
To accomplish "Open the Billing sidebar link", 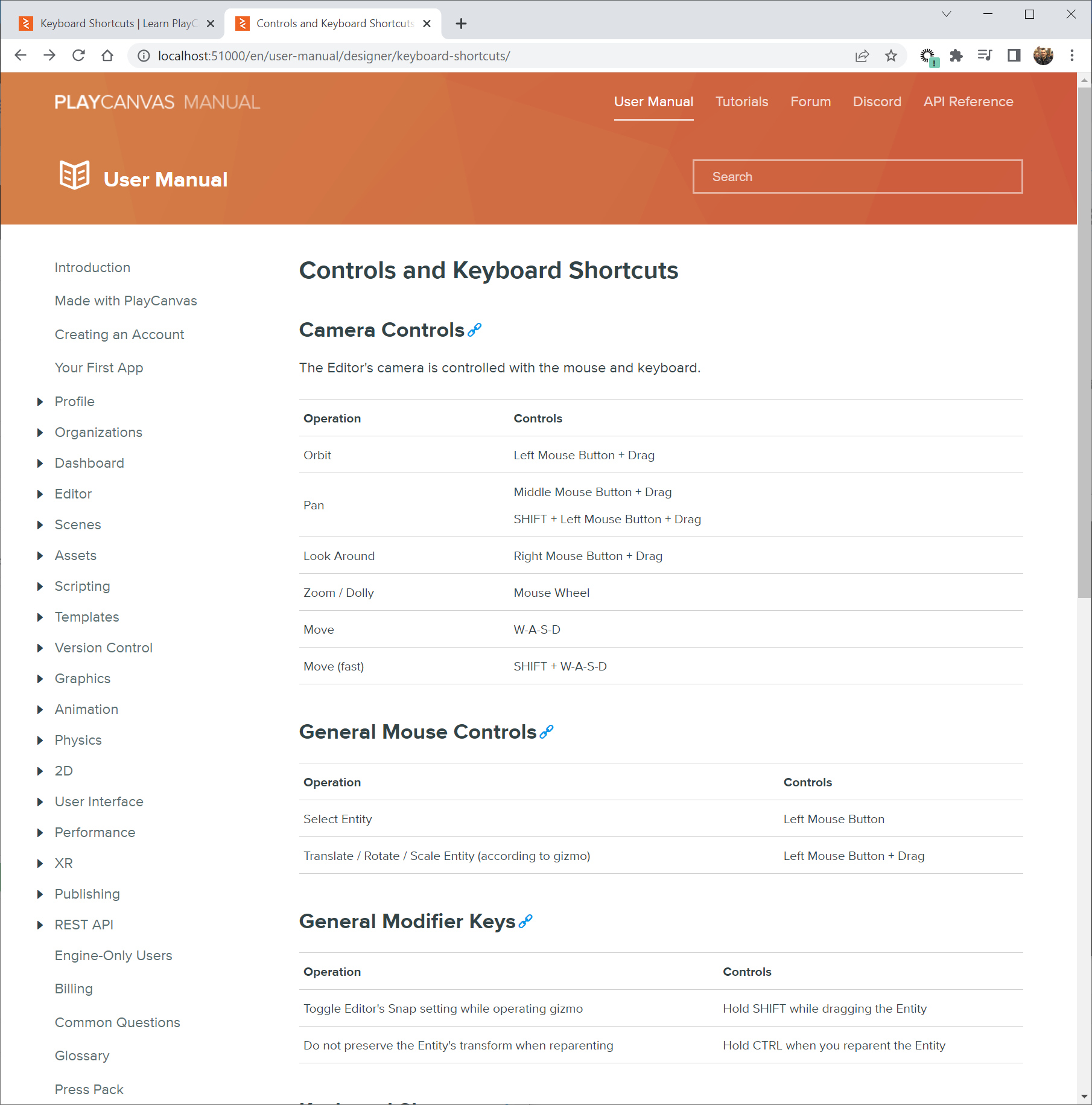I will [x=74, y=989].
